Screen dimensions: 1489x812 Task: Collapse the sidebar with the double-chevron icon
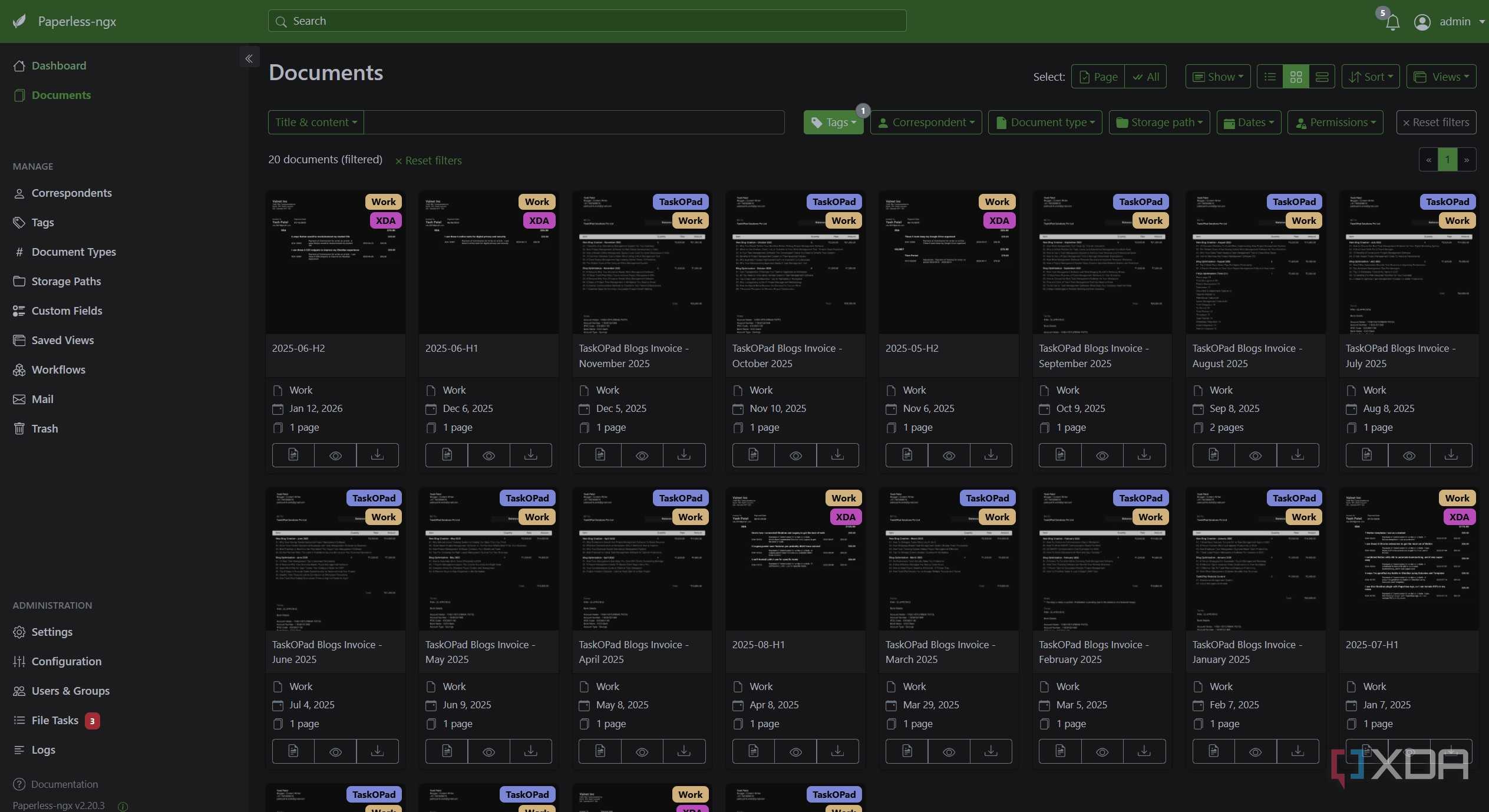click(249, 58)
